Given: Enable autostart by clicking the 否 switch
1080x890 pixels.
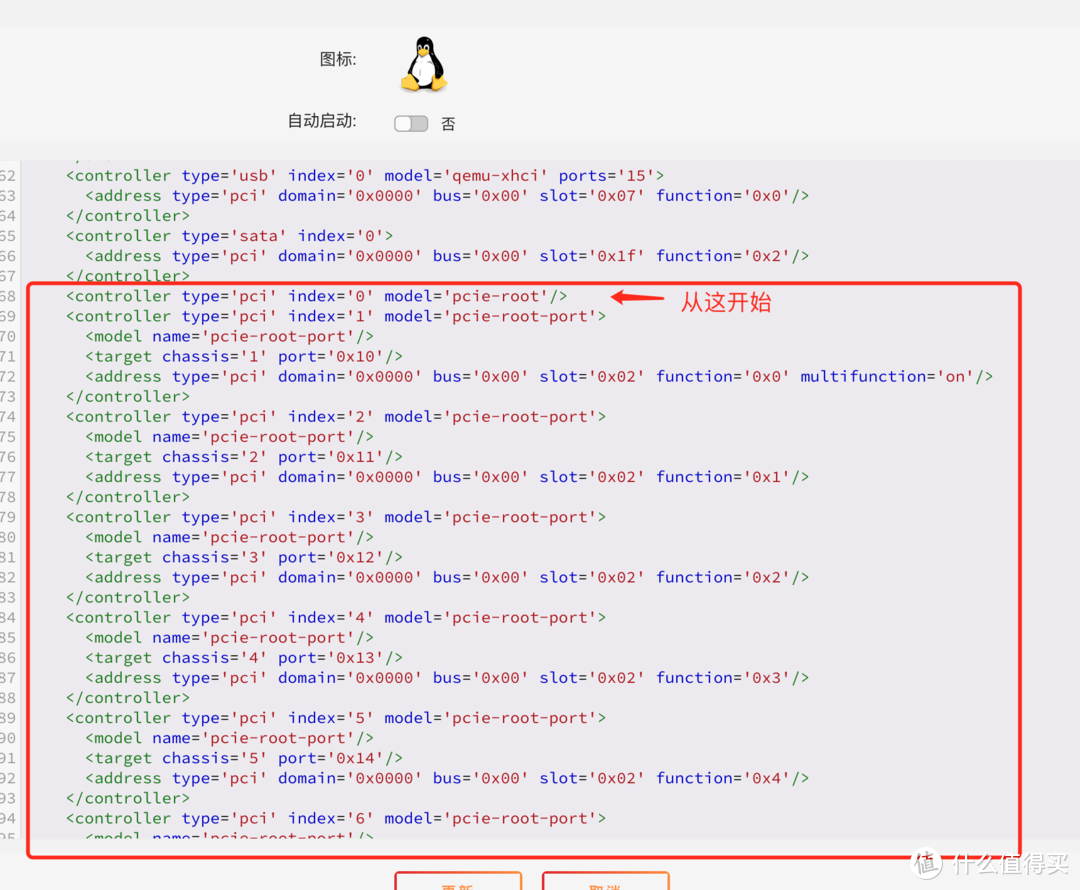Looking at the screenshot, I should pos(411,123).
